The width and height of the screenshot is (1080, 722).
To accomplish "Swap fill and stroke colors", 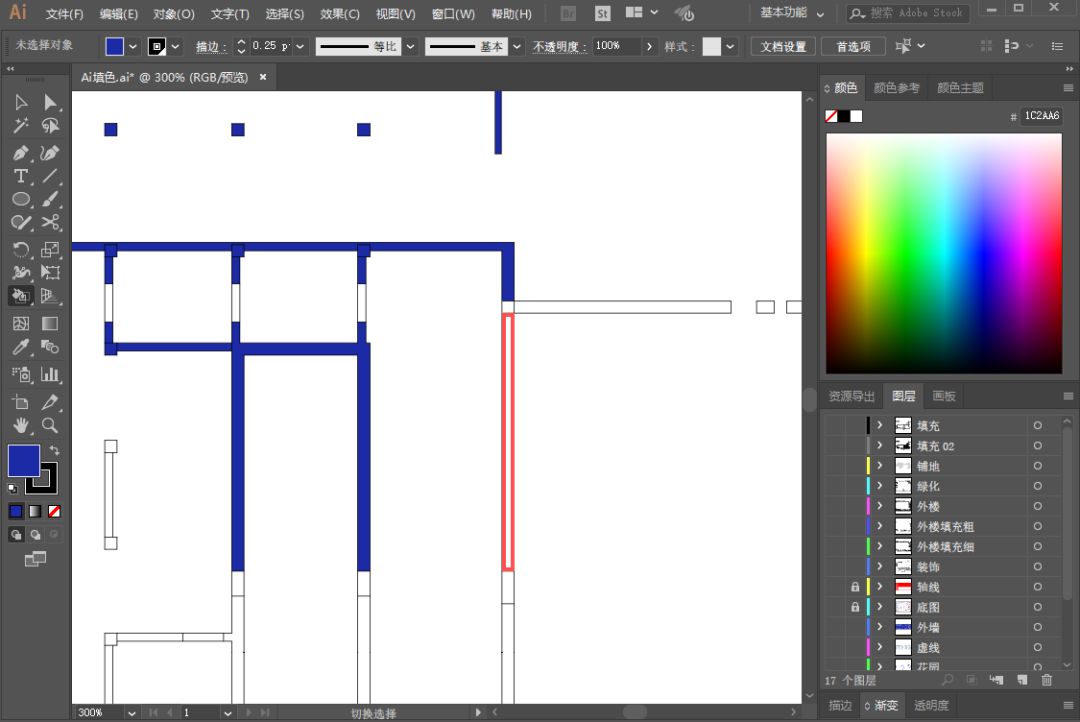I will pos(54,451).
